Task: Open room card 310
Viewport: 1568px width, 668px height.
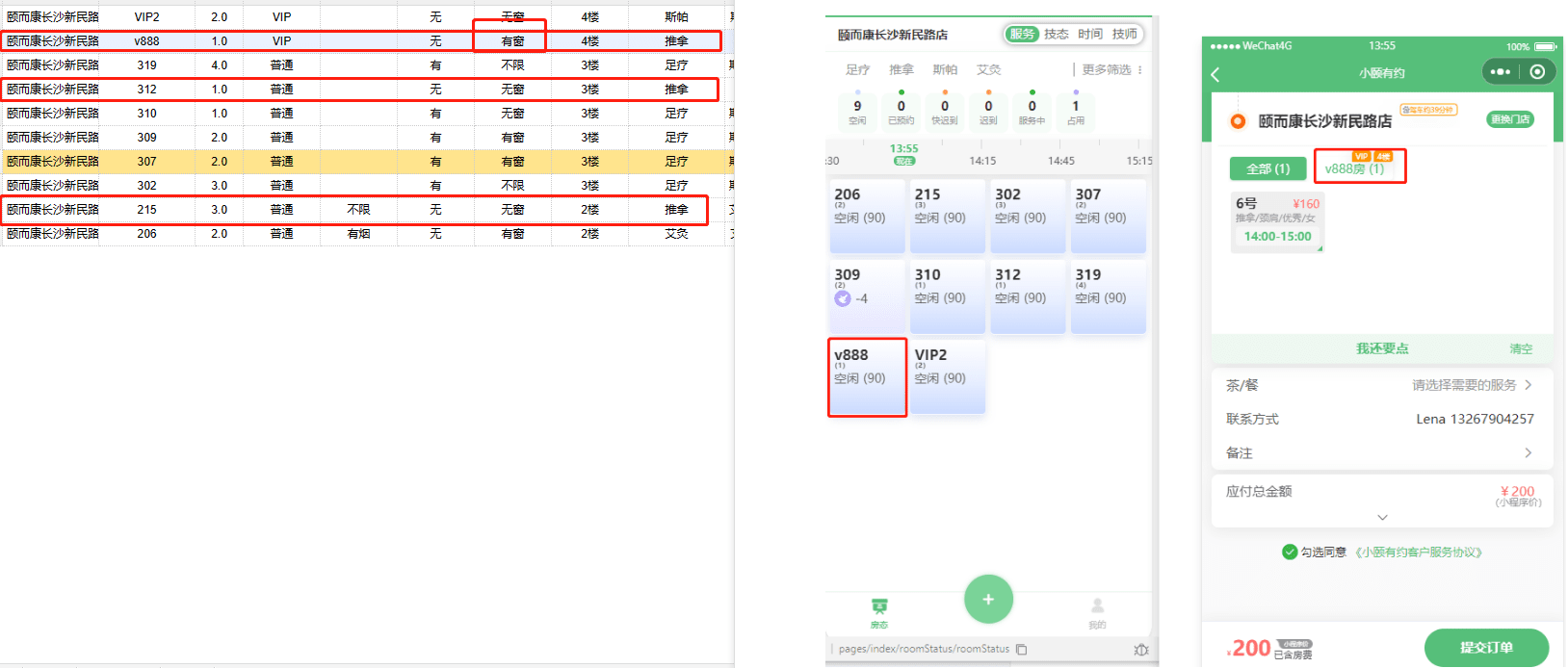Action: 948,296
